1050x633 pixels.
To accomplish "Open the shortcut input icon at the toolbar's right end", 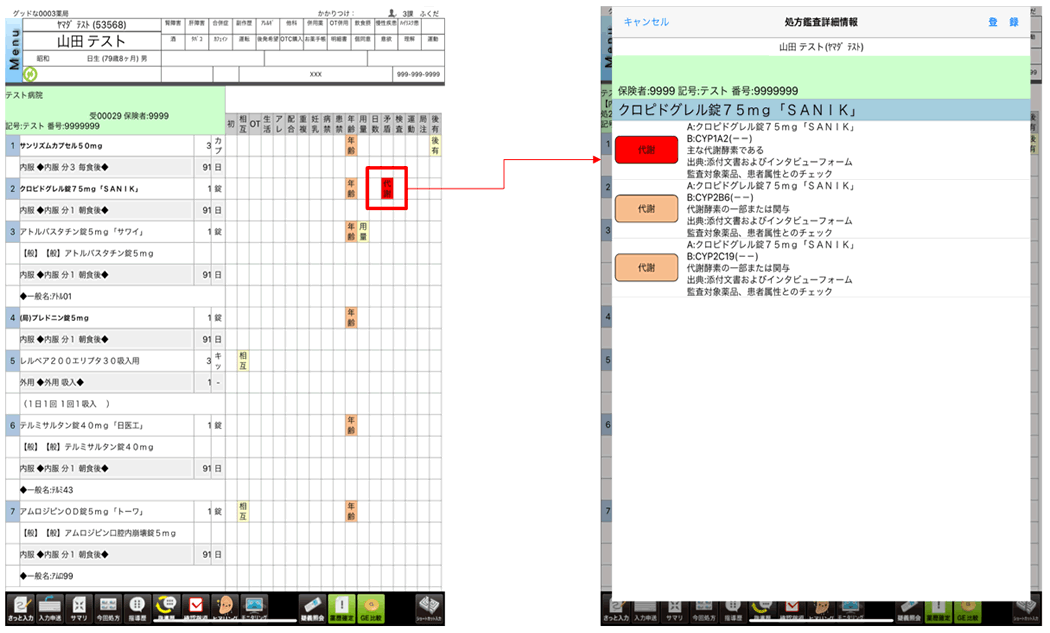I will point(429,609).
